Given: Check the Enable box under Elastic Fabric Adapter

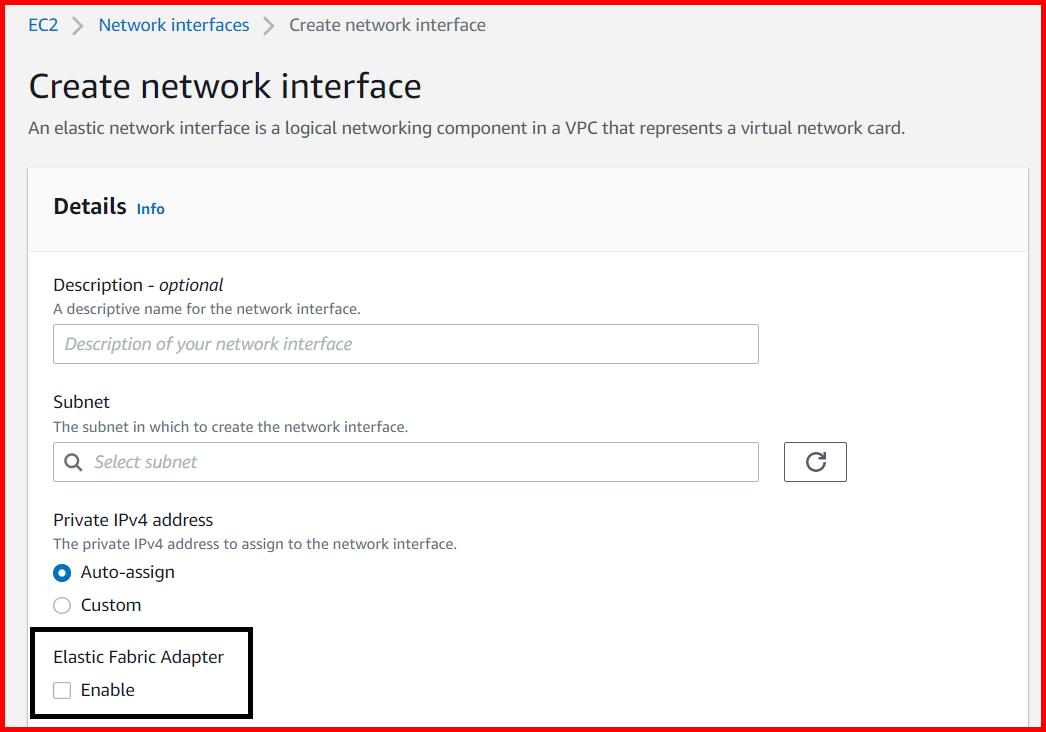Looking at the screenshot, I should pos(62,689).
